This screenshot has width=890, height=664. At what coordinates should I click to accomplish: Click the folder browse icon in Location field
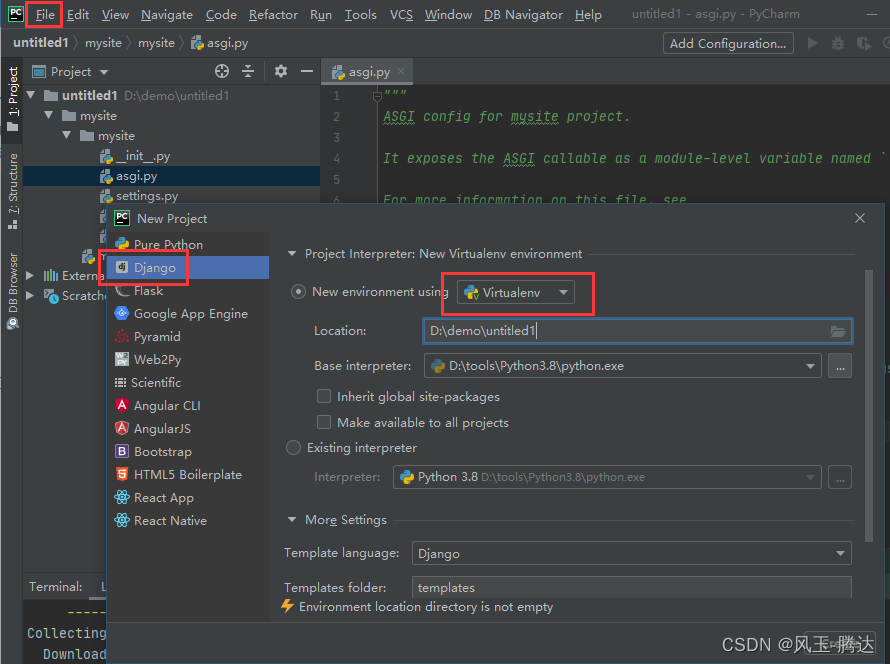pos(838,331)
